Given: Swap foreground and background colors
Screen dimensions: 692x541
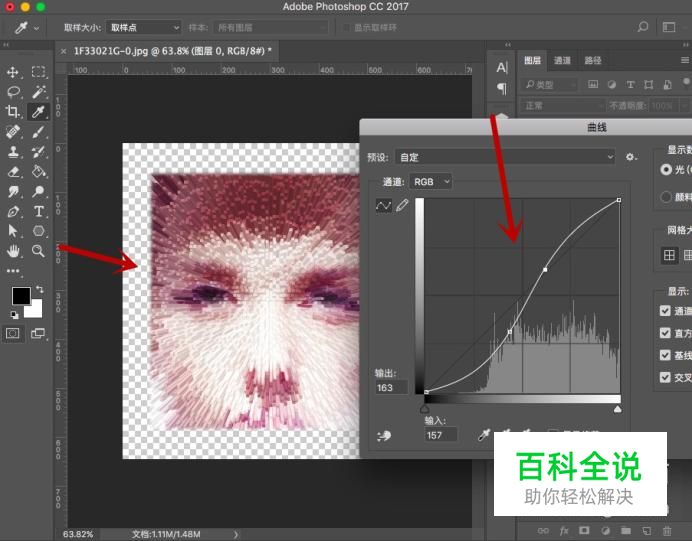Looking at the screenshot, I should 40,289.
